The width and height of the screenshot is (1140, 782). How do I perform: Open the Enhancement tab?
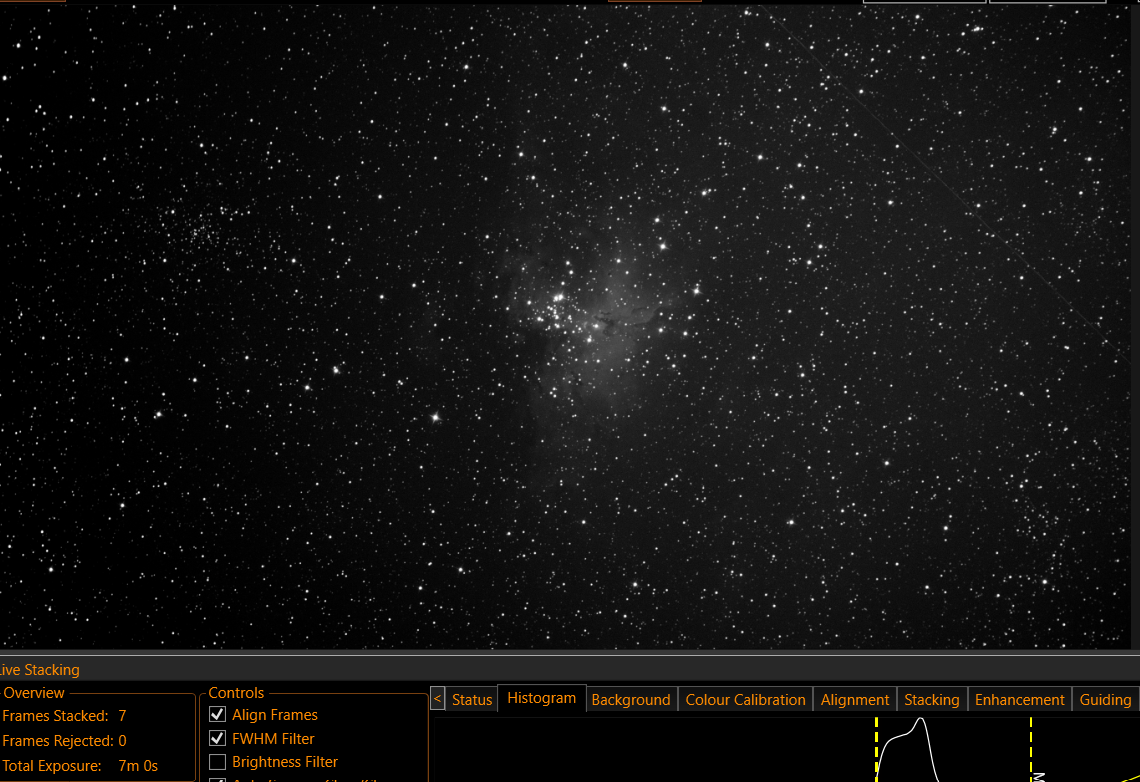click(x=1019, y=699)
